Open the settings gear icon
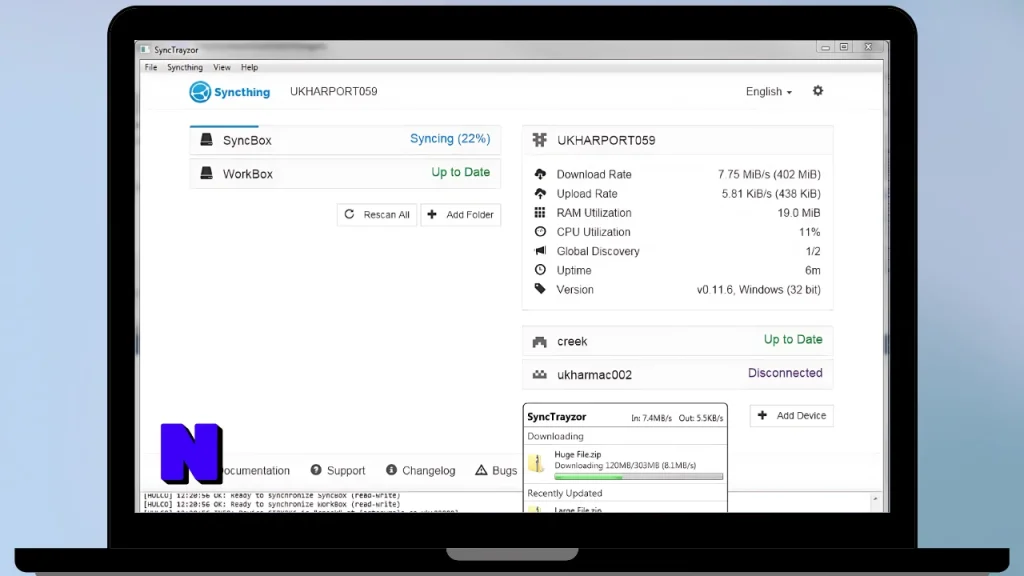 tap(818, 91)
